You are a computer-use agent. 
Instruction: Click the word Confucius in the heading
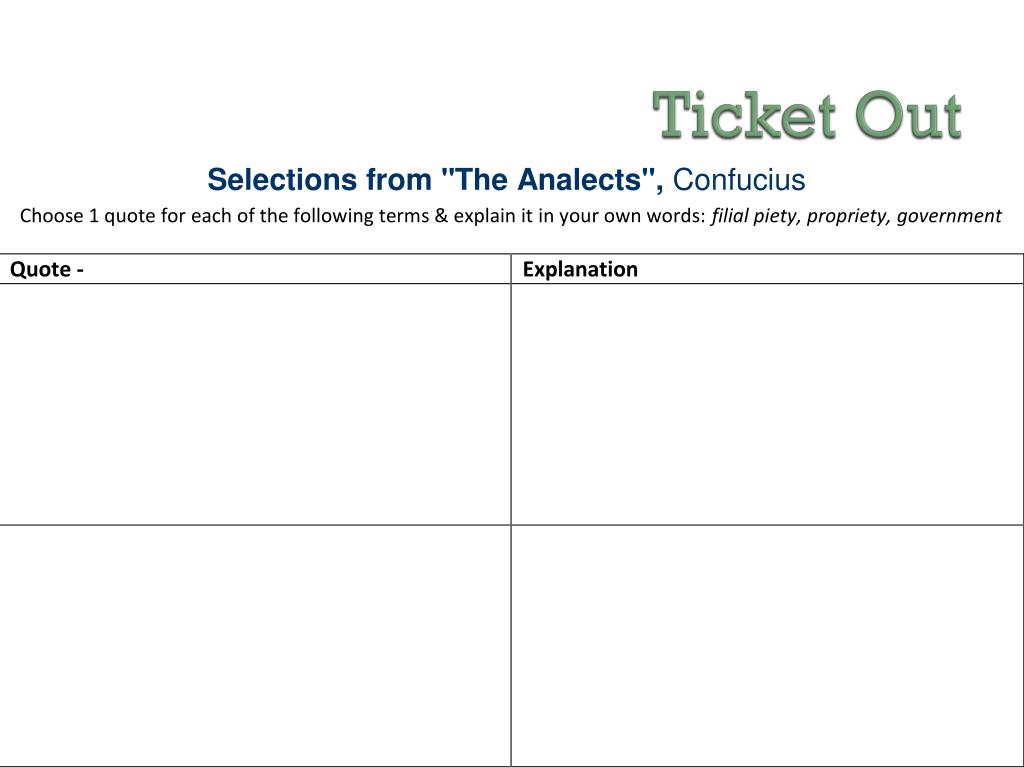[739, 180]
